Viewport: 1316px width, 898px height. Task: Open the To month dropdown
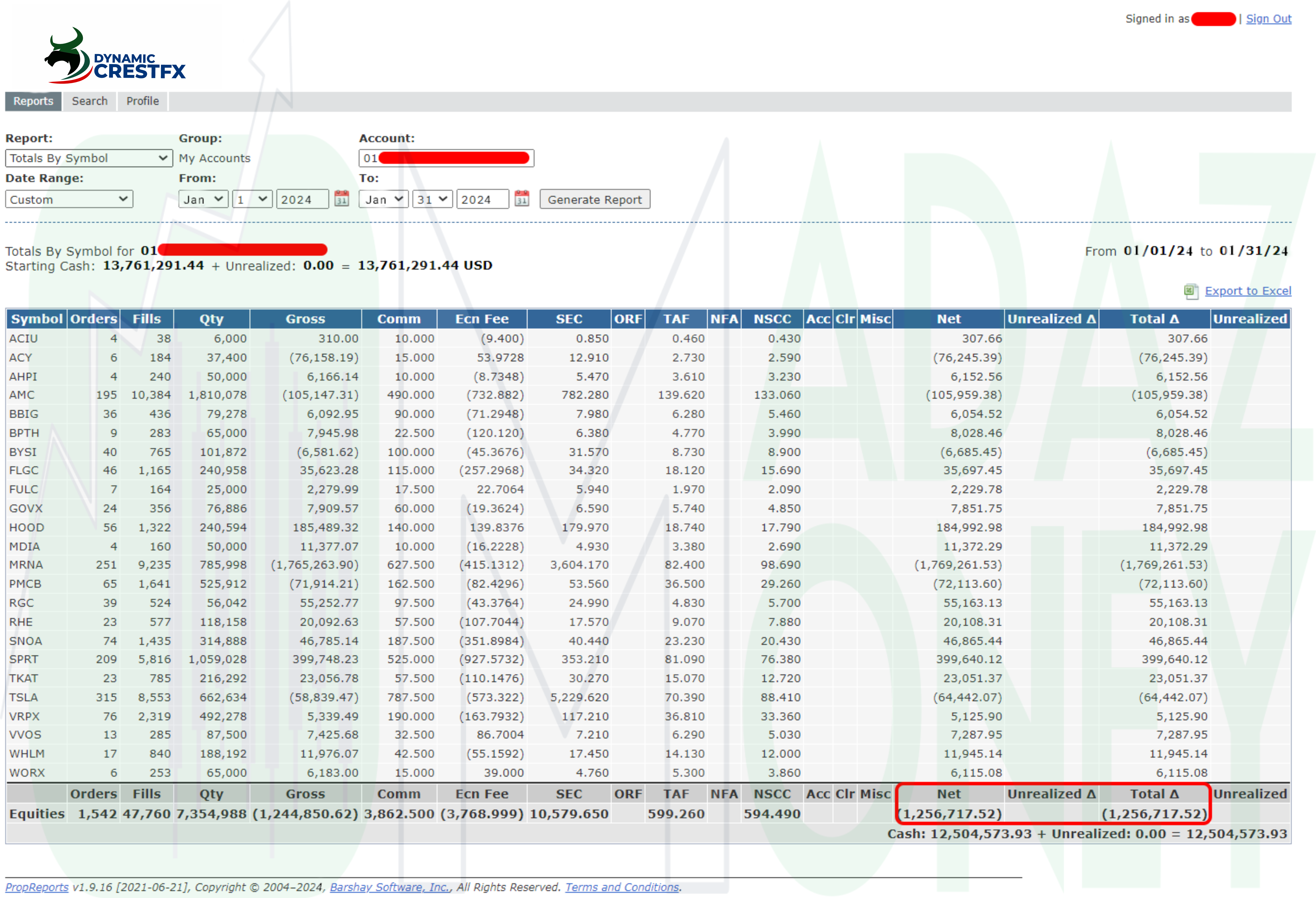click(x=383, y=200)
